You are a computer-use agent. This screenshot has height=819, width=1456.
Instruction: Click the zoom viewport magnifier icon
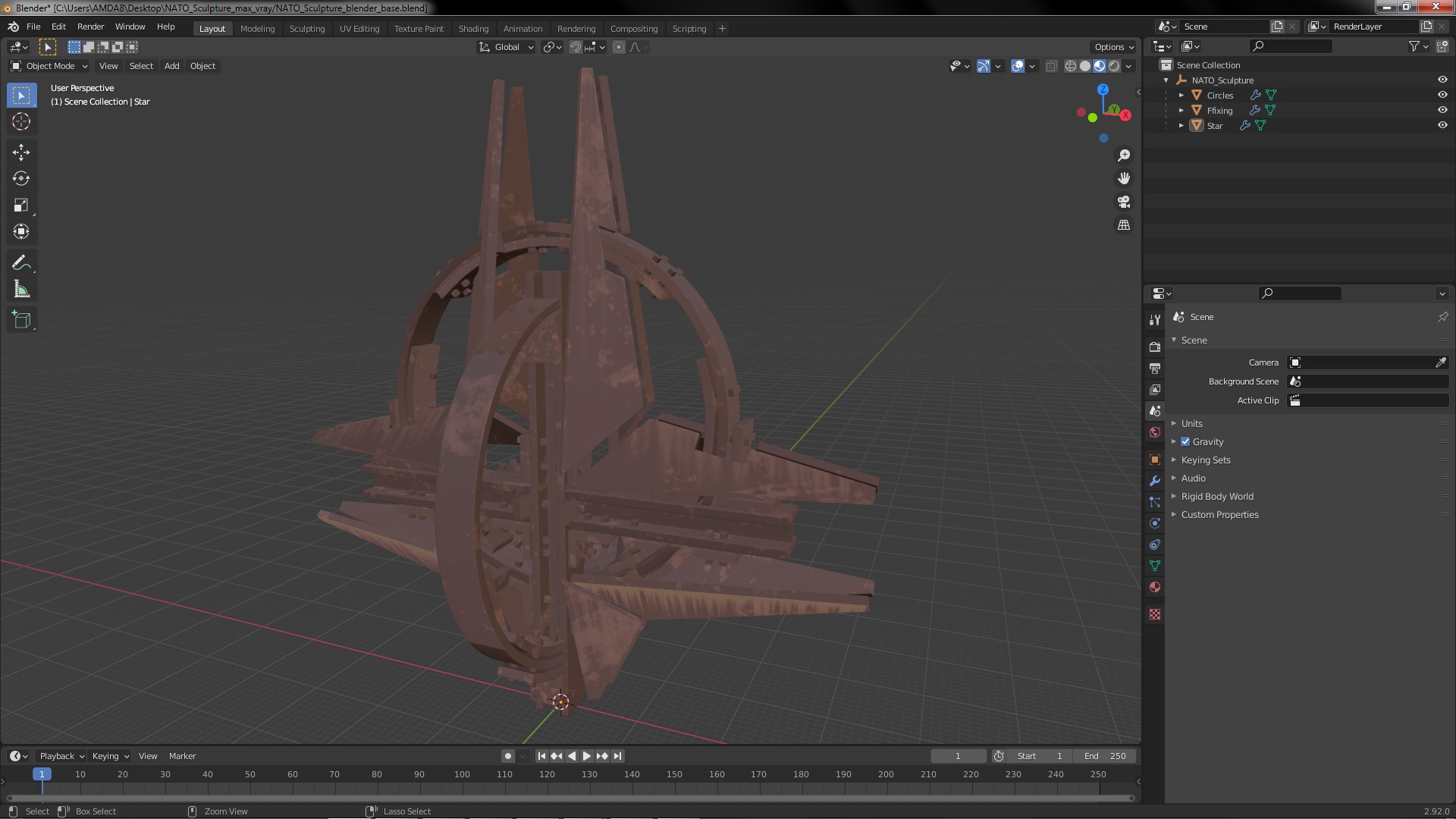click(x=1124, y=155)
